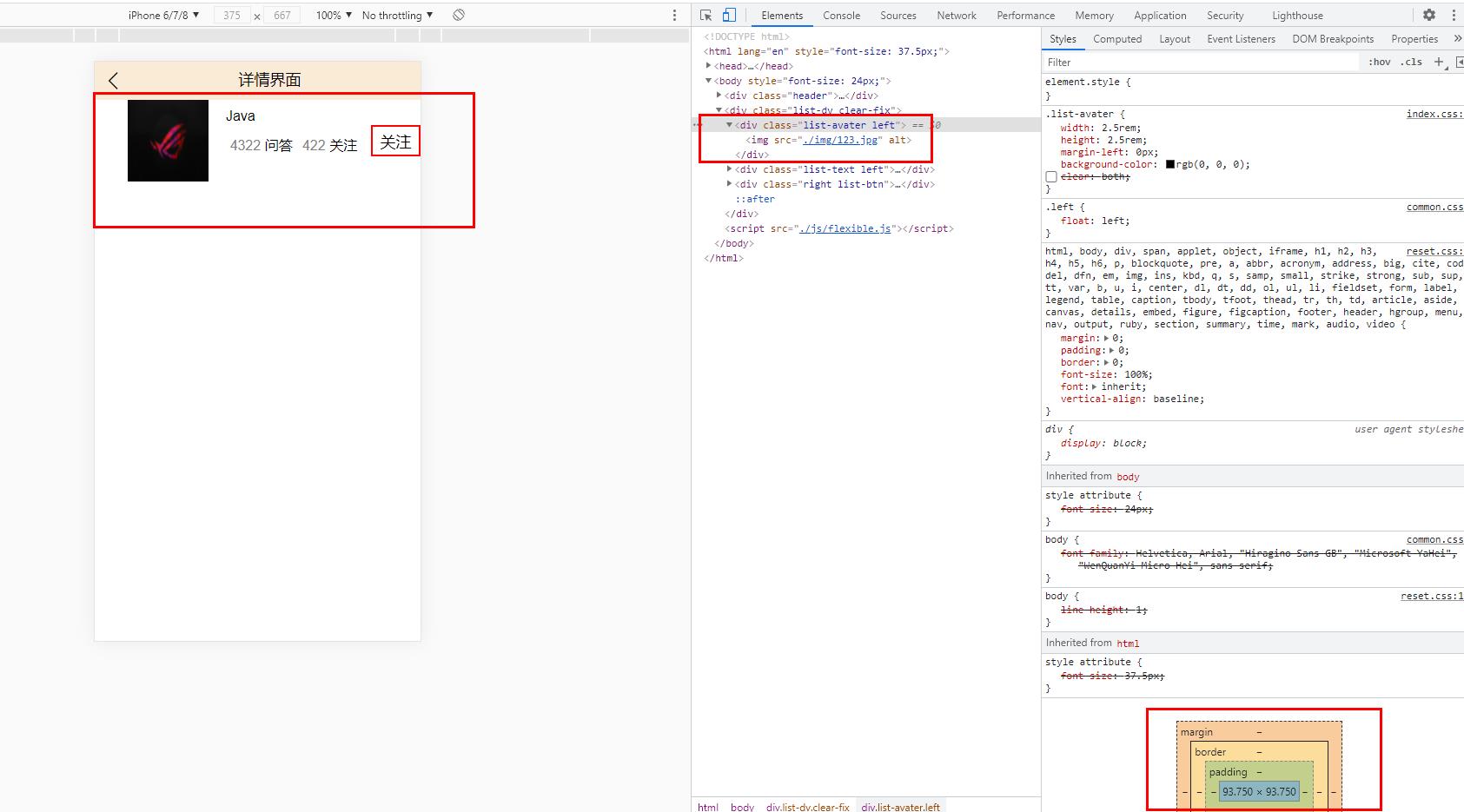Viewport: 1464px width, 812px height.
Task: Open the Network tab
Action: tap(957, 15)
